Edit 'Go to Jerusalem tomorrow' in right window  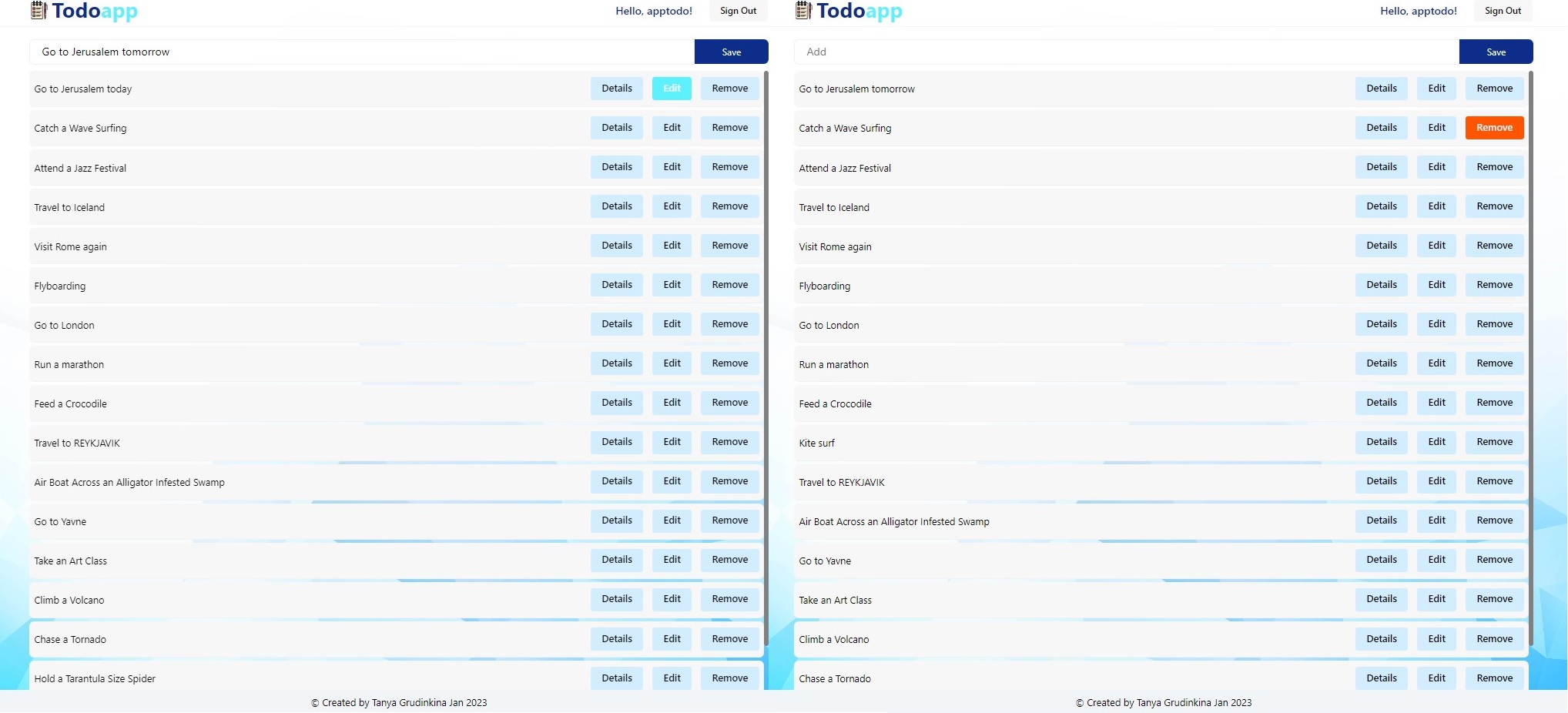pos(1437,89)
